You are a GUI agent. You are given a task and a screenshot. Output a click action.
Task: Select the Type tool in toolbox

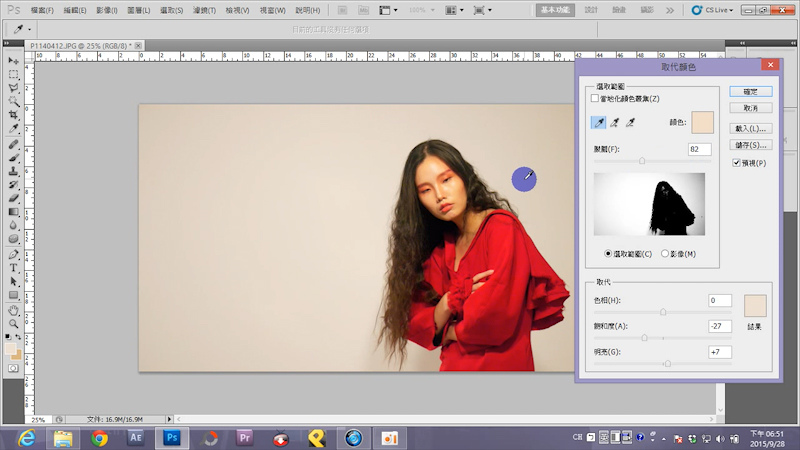pos(14,268)
